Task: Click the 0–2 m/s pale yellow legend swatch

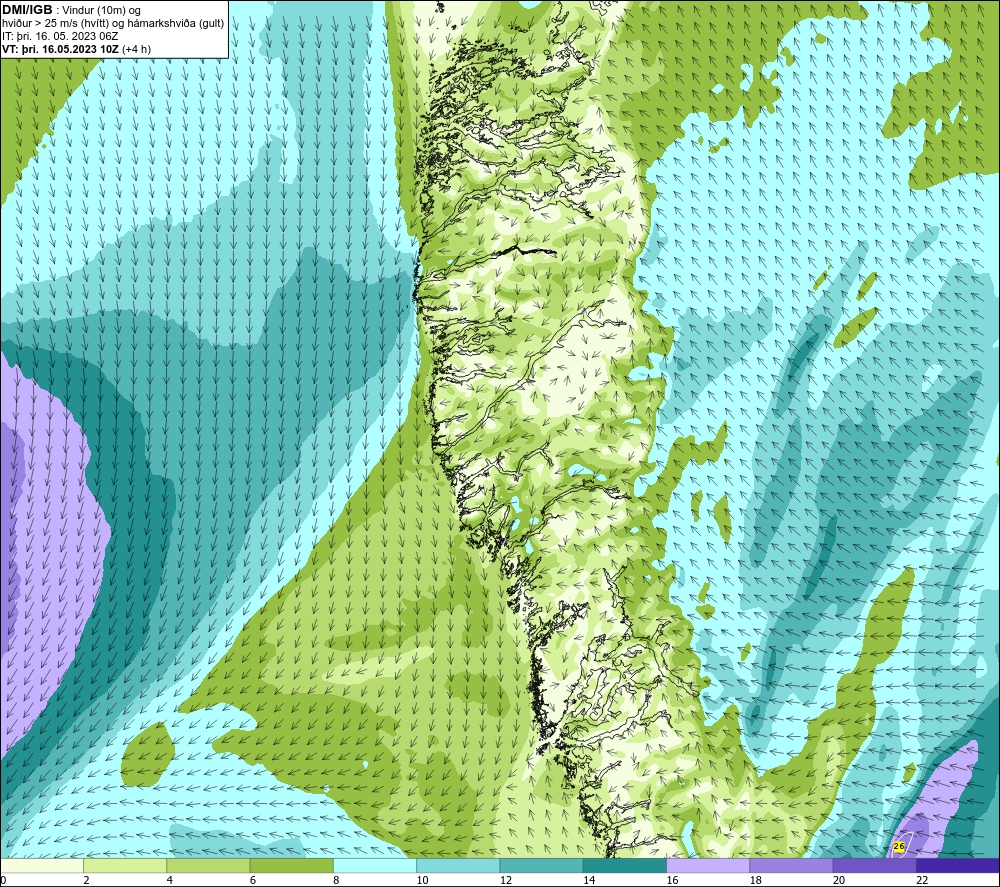Action: (42, 865)
